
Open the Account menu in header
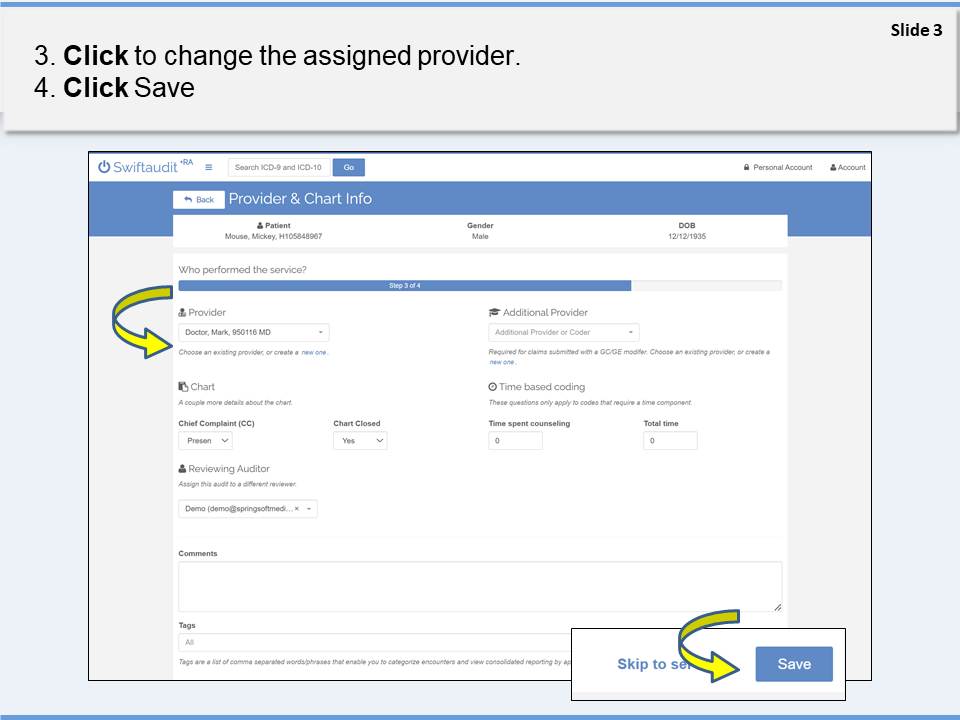click(848, 167)
